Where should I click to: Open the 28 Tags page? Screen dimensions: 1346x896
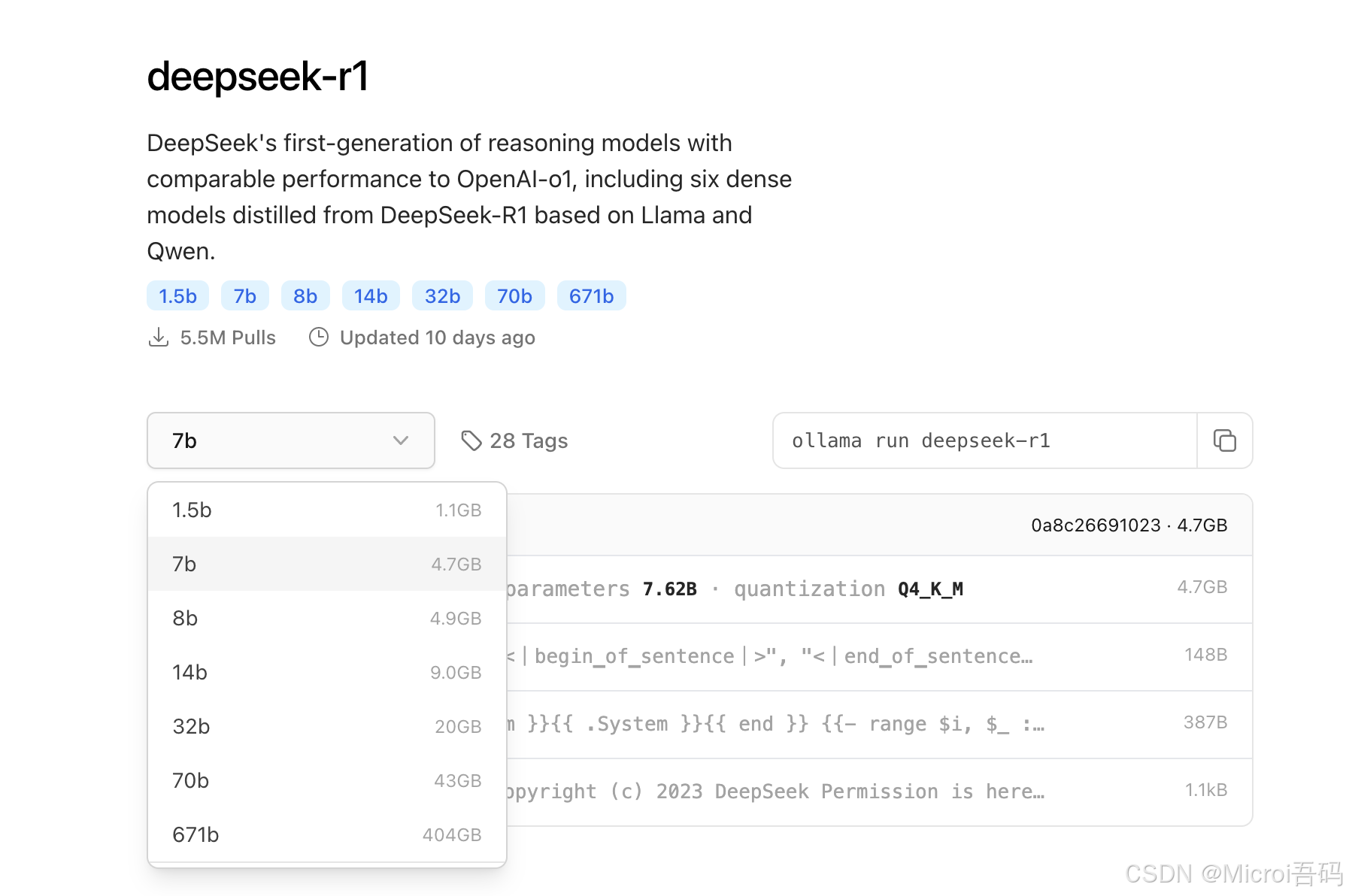(x=529, y=440)
